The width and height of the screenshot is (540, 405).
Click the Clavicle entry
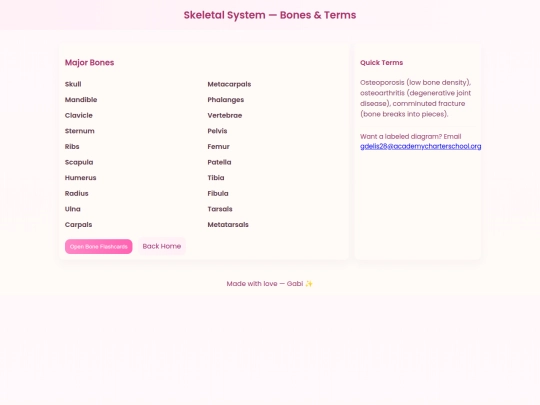(x=79, y=115)
